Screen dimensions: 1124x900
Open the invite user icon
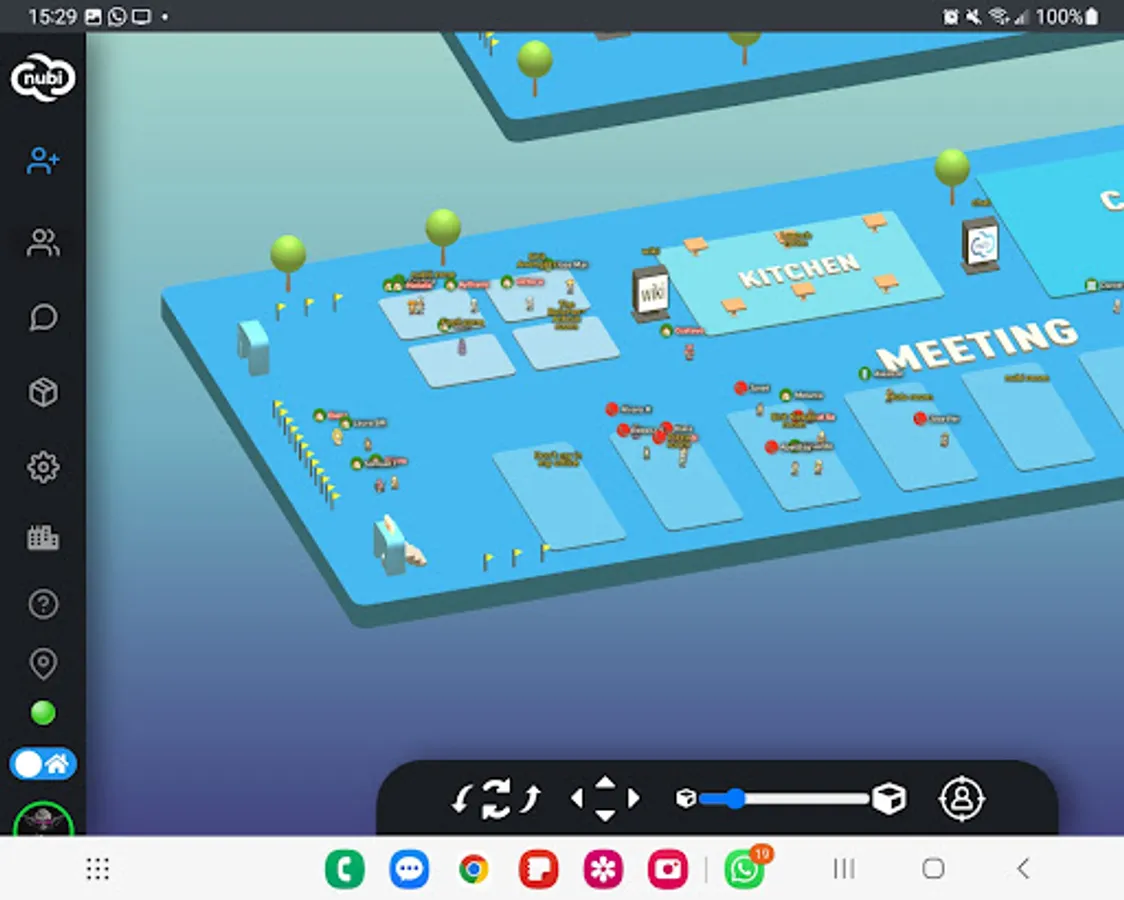click(x=43, y=161)
